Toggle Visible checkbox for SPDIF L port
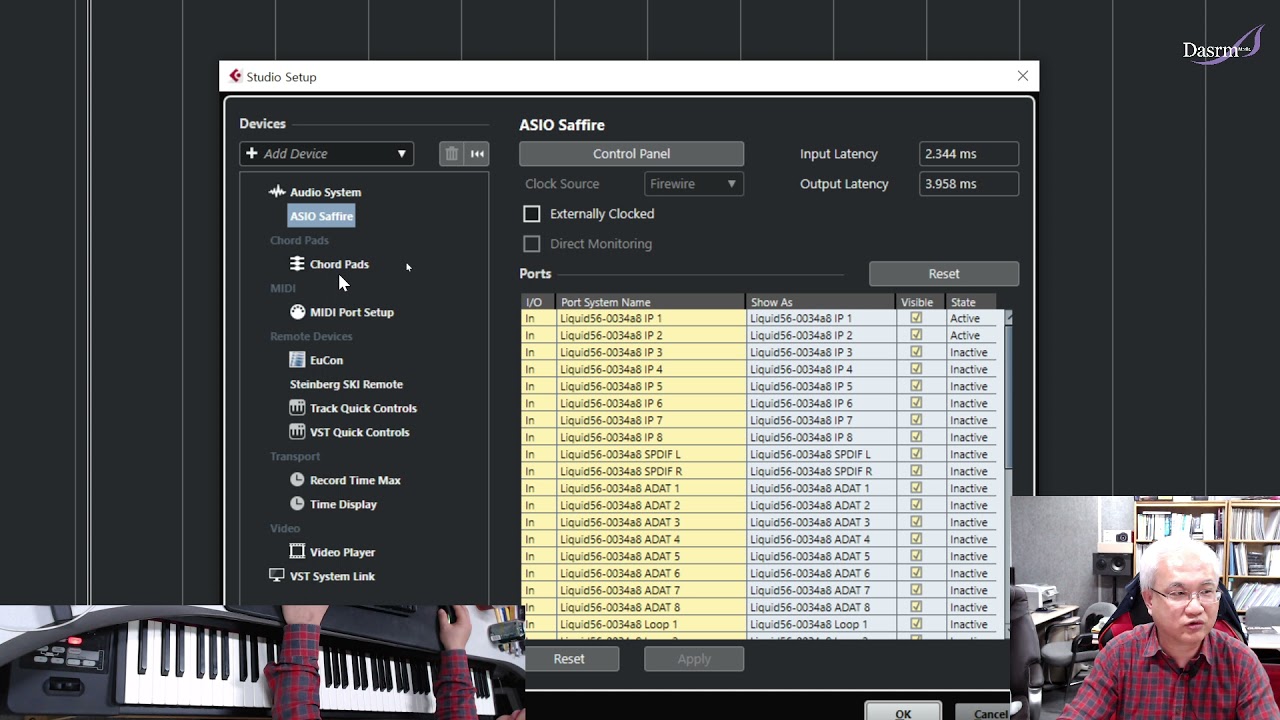The height and width of the screenshot is (720, 1280). point(916,454)
